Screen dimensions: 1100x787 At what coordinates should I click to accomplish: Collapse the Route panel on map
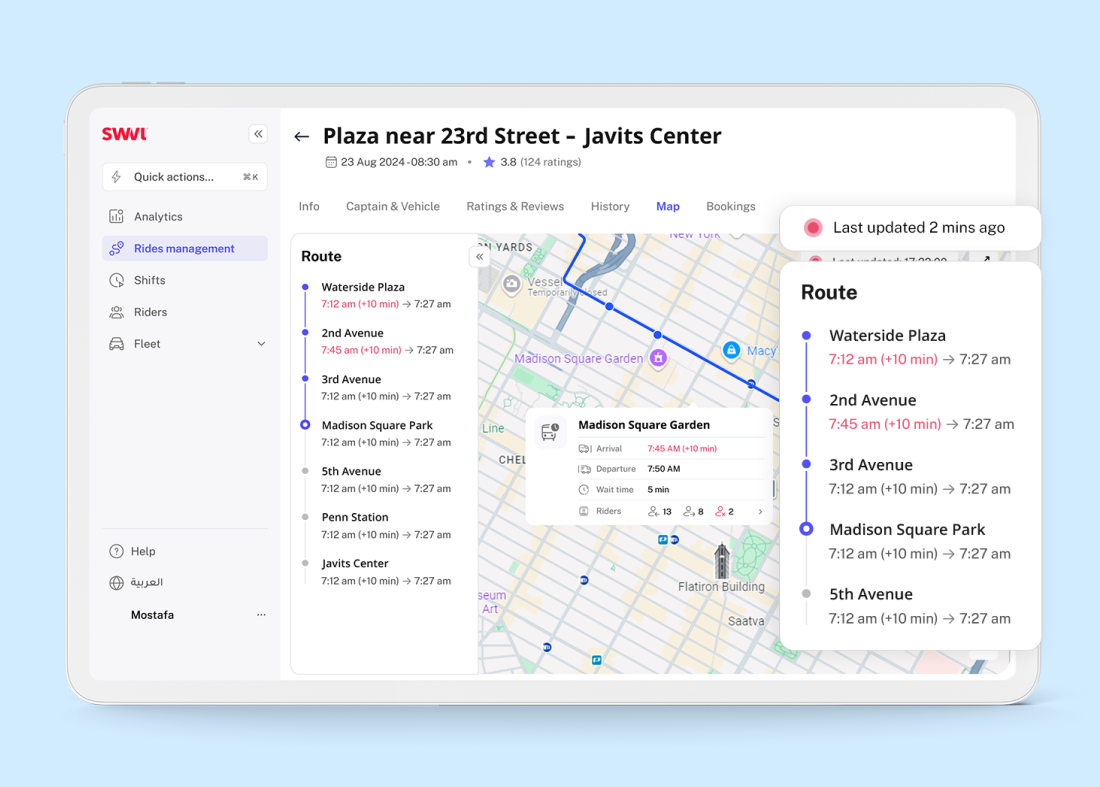pyautogui.click(x=479, y=257)
